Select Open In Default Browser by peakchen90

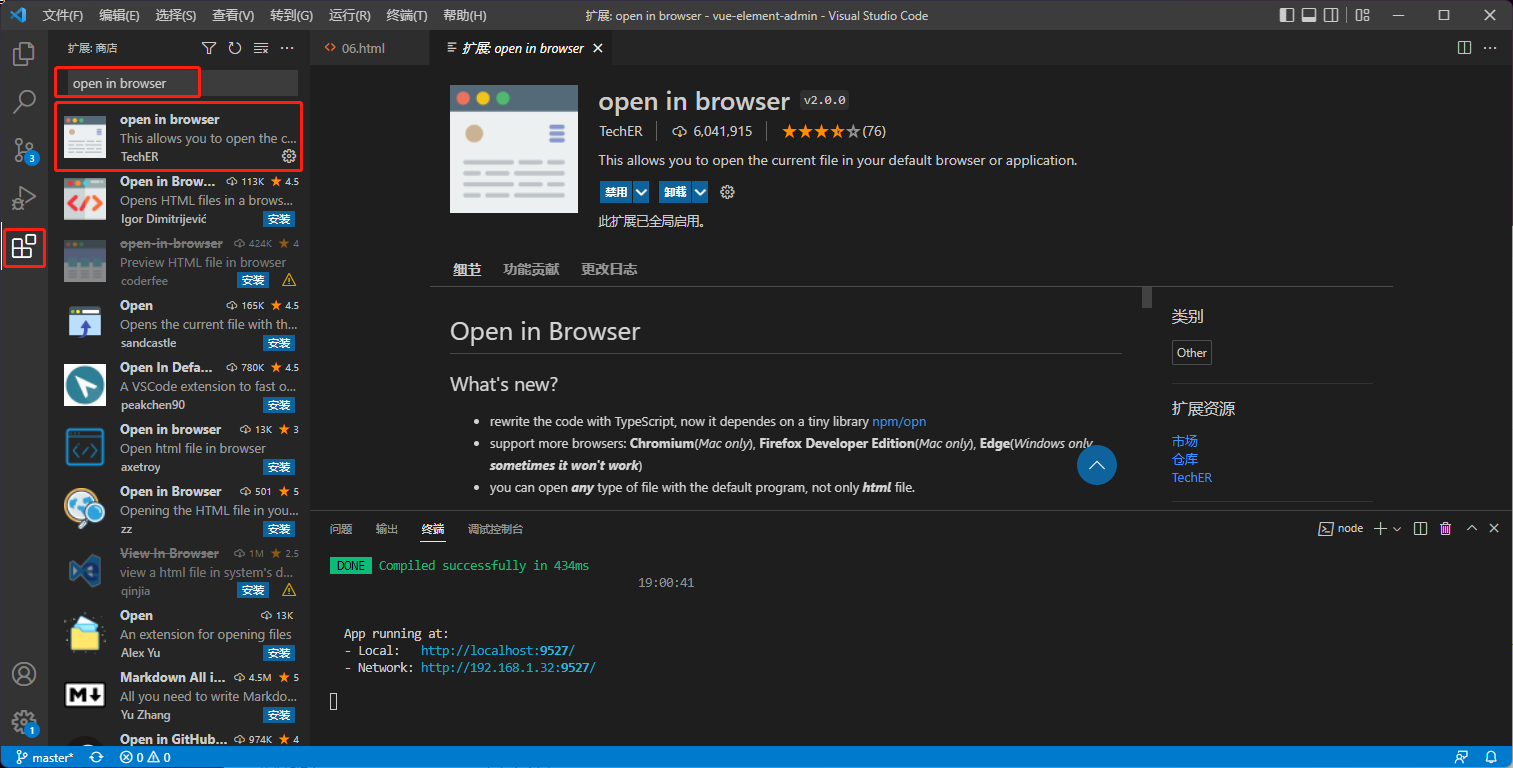[181, 386]
